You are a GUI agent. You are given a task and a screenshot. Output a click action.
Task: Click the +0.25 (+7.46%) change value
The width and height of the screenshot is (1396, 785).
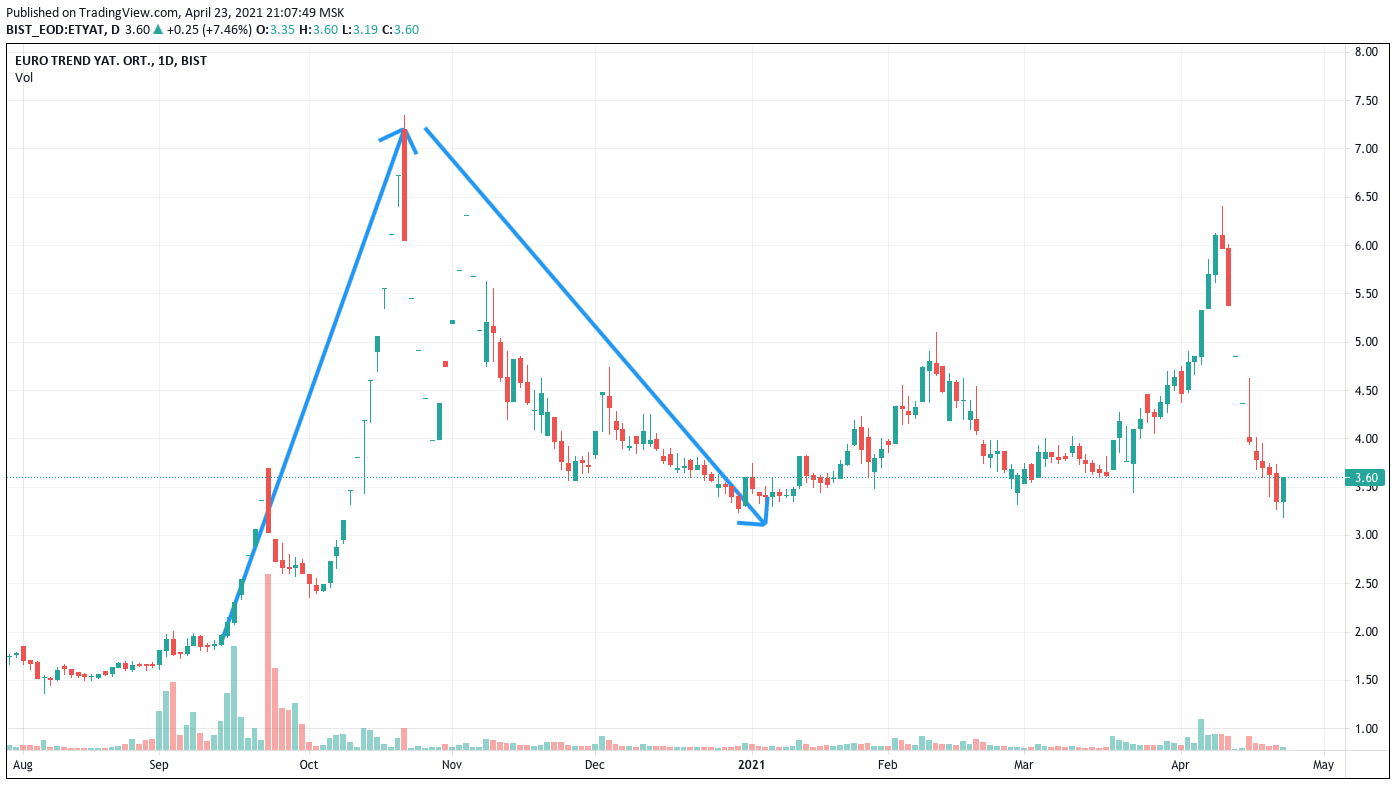(208, 29)
